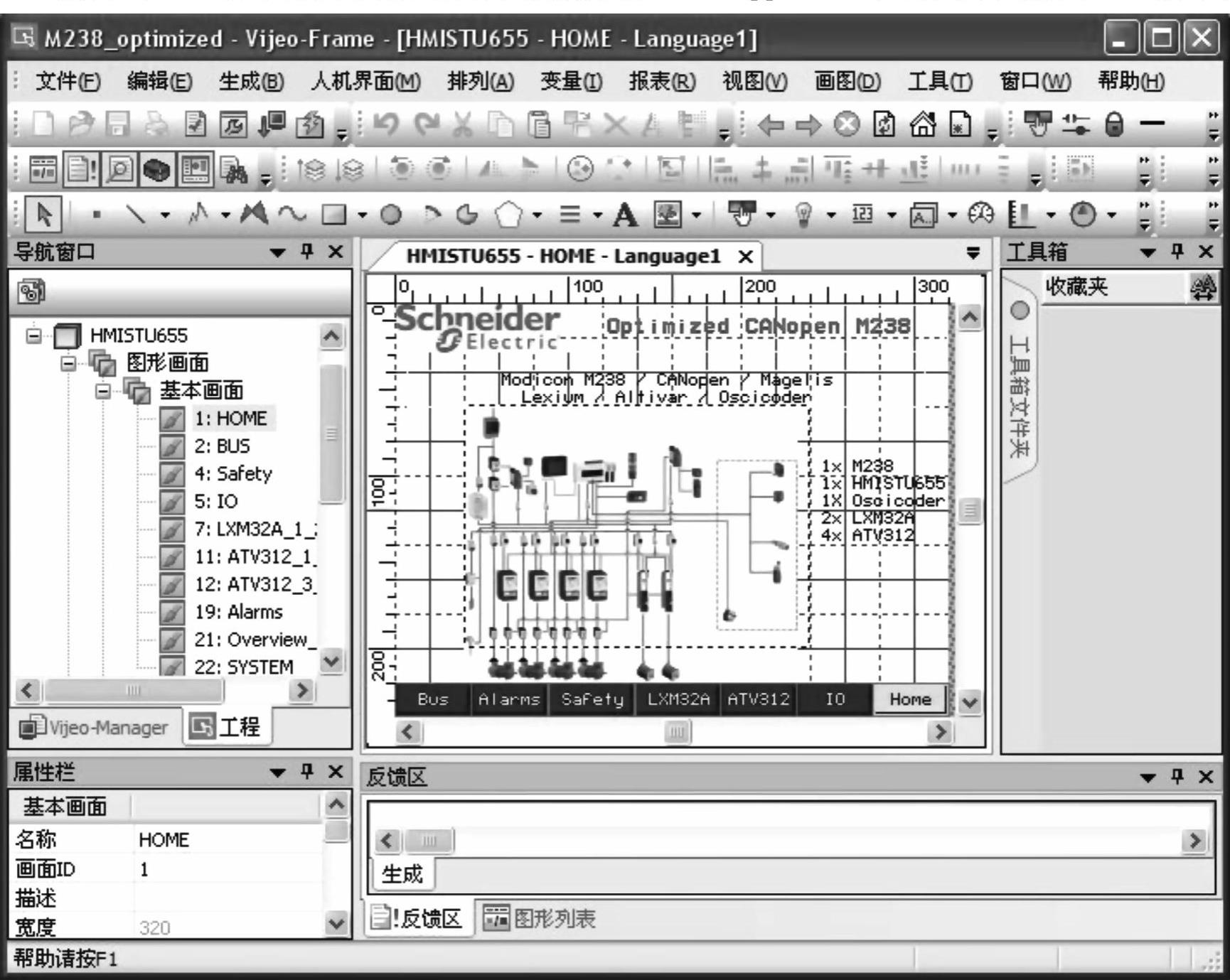This screenshot has width=1230, height=980.
Task: Select the point drawing tool
Action: tap(97, 214)
